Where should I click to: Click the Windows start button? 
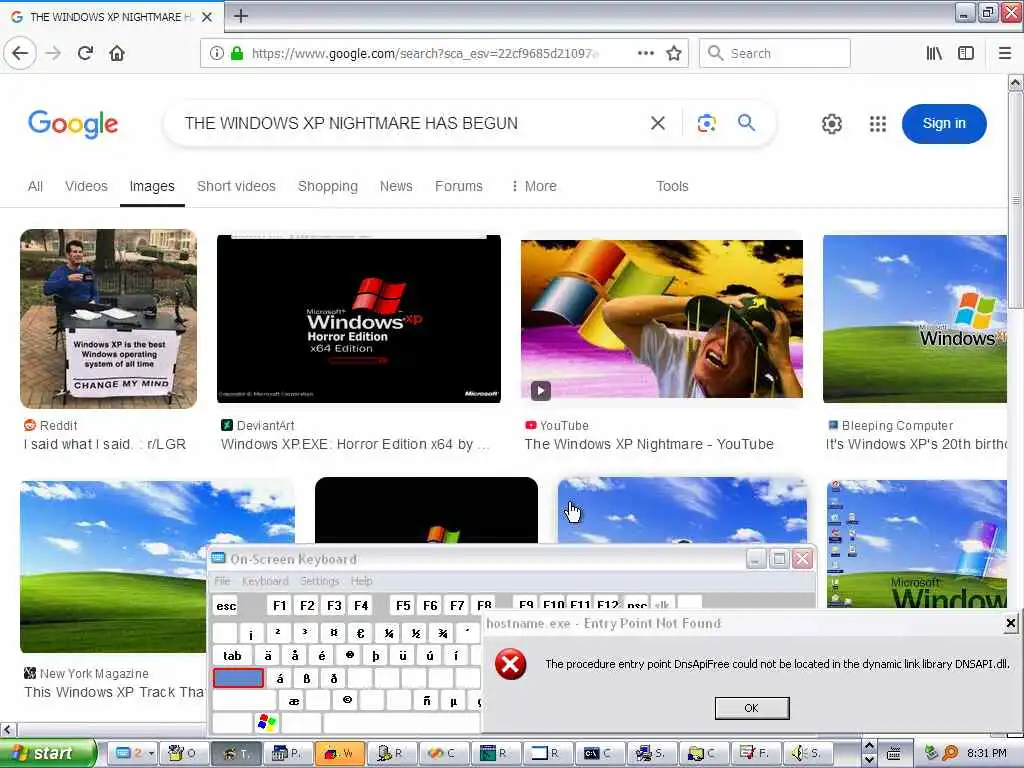click(x=48, y=753)
